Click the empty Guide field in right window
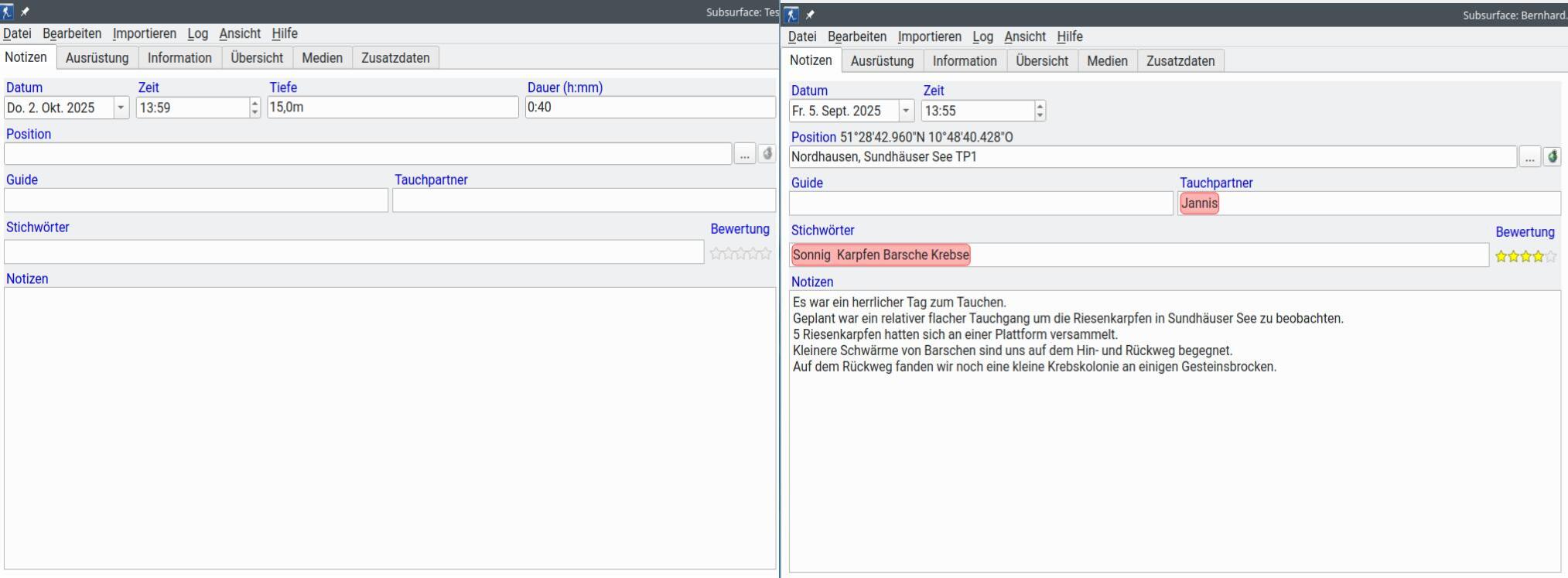This screenshot has height=578, width=1568. [x=981, y=203]
